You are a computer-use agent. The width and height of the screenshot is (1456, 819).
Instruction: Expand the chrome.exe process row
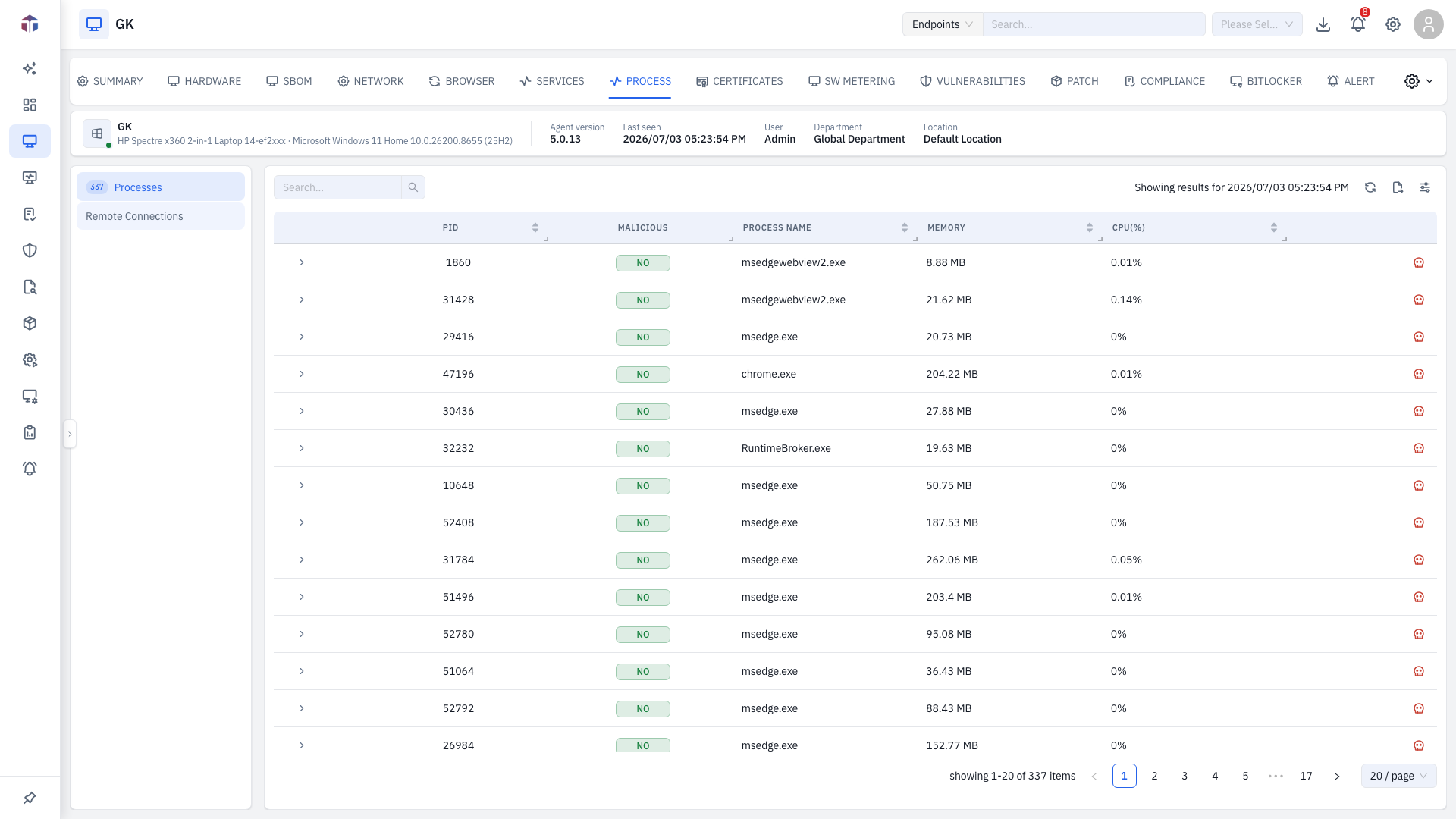[x=301, y=374]
